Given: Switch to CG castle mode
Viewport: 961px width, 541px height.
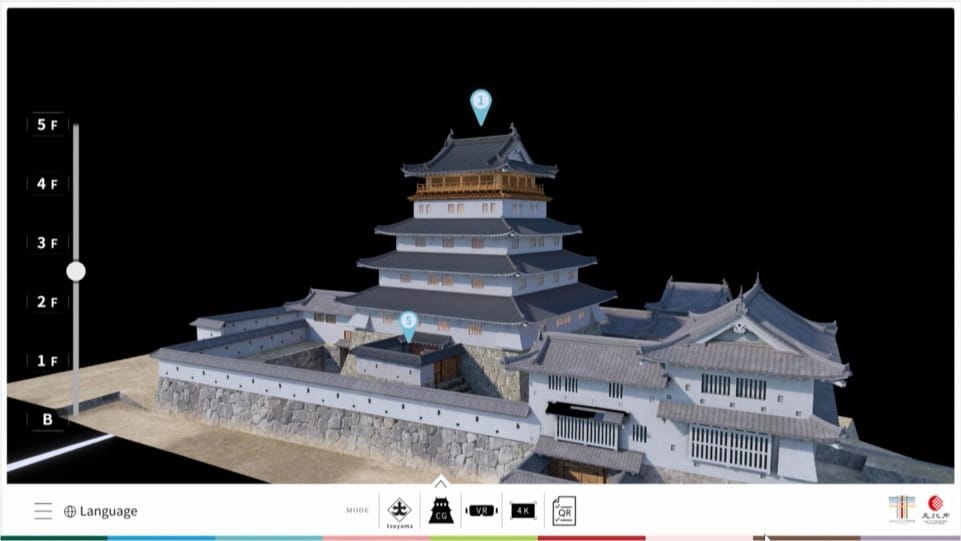Looking at the screenshot, I should [439, 511].
